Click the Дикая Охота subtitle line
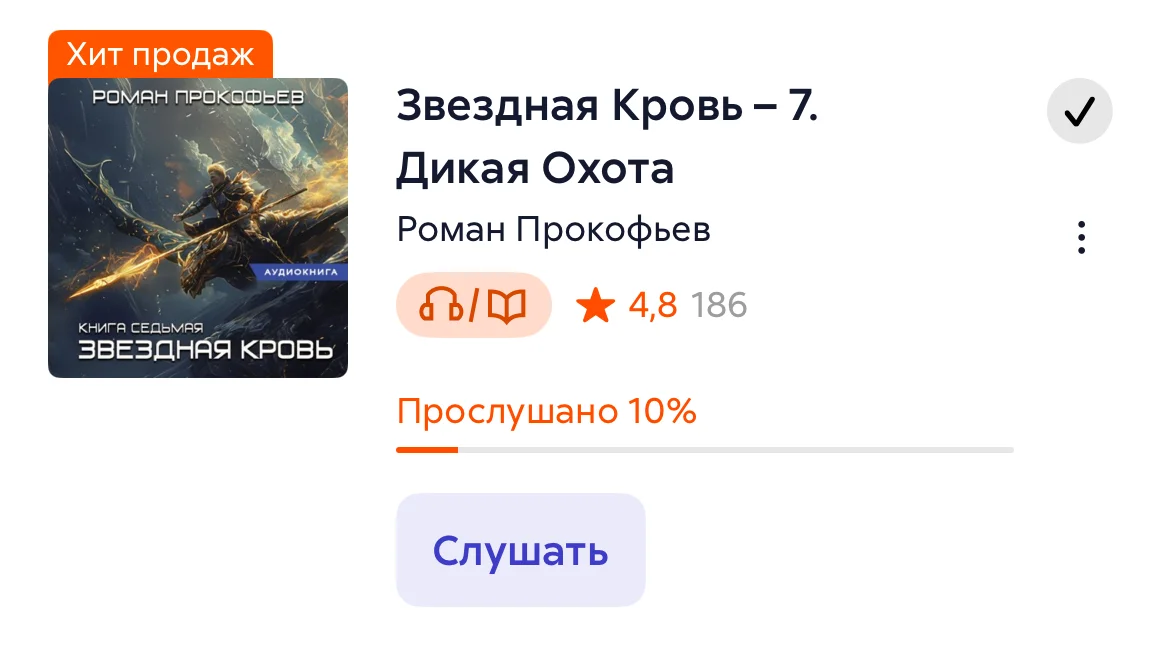The image size is (1170, 647). tap(535, 169)
